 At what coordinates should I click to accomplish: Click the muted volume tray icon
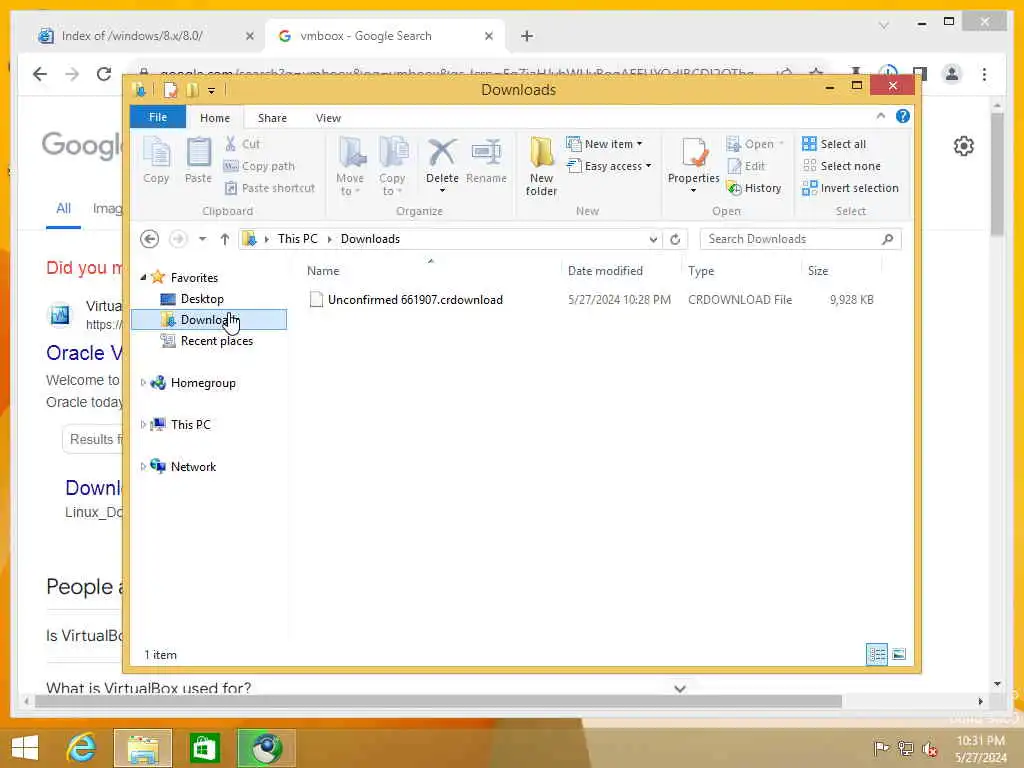[929, 748]
